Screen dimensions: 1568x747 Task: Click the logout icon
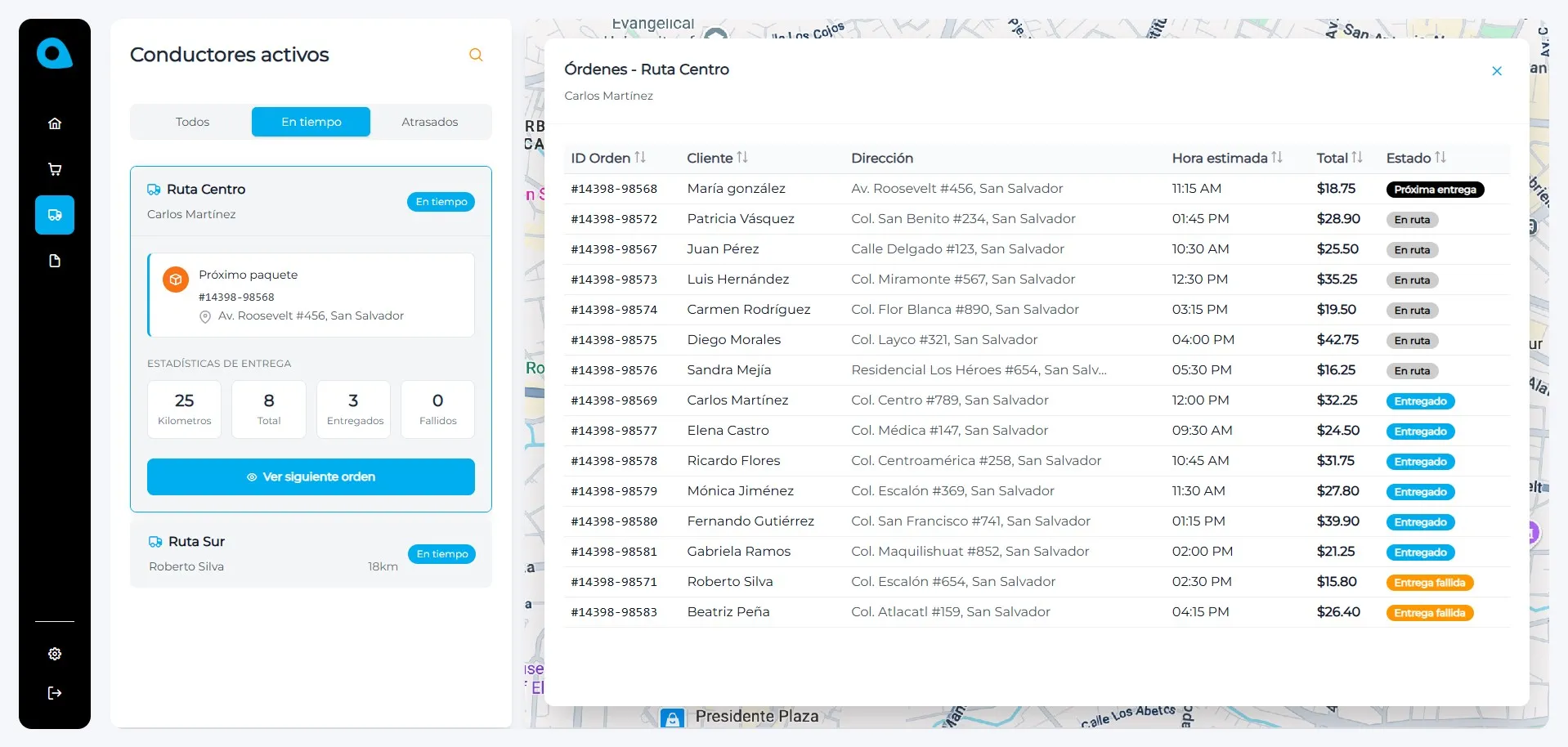(55, 693)
